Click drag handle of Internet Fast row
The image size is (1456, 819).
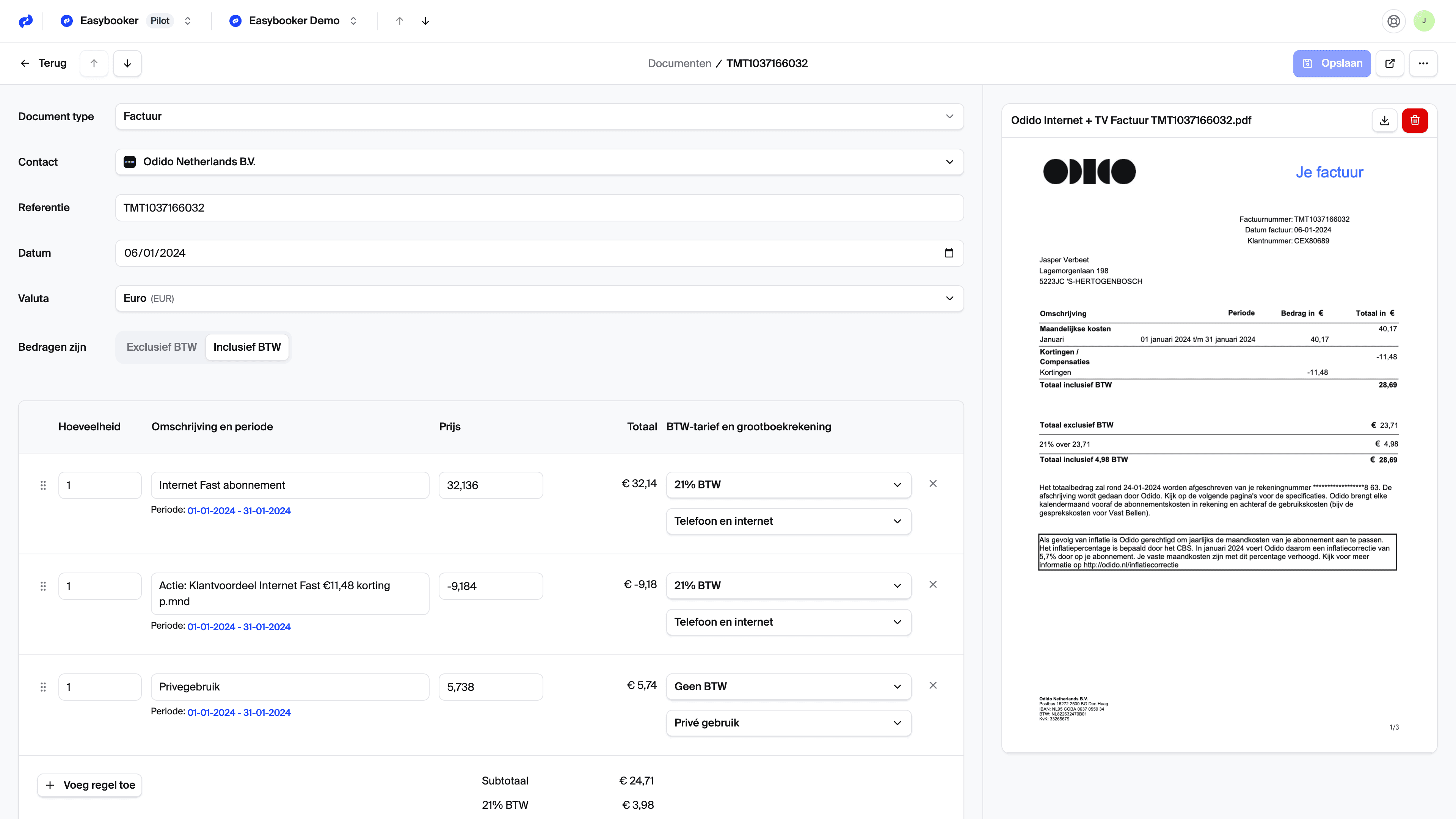pyautogui.click(x=43, y=485)
